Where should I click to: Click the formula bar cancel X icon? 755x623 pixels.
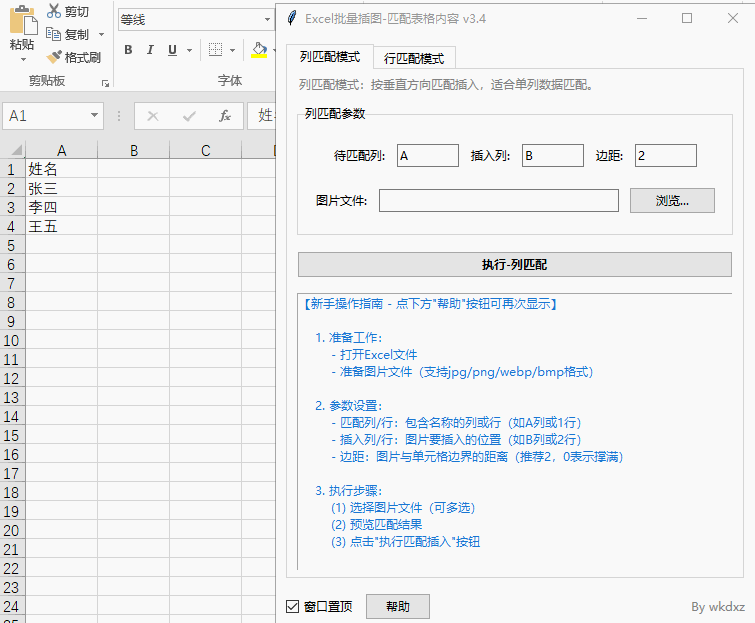click(x=153, y=116)
